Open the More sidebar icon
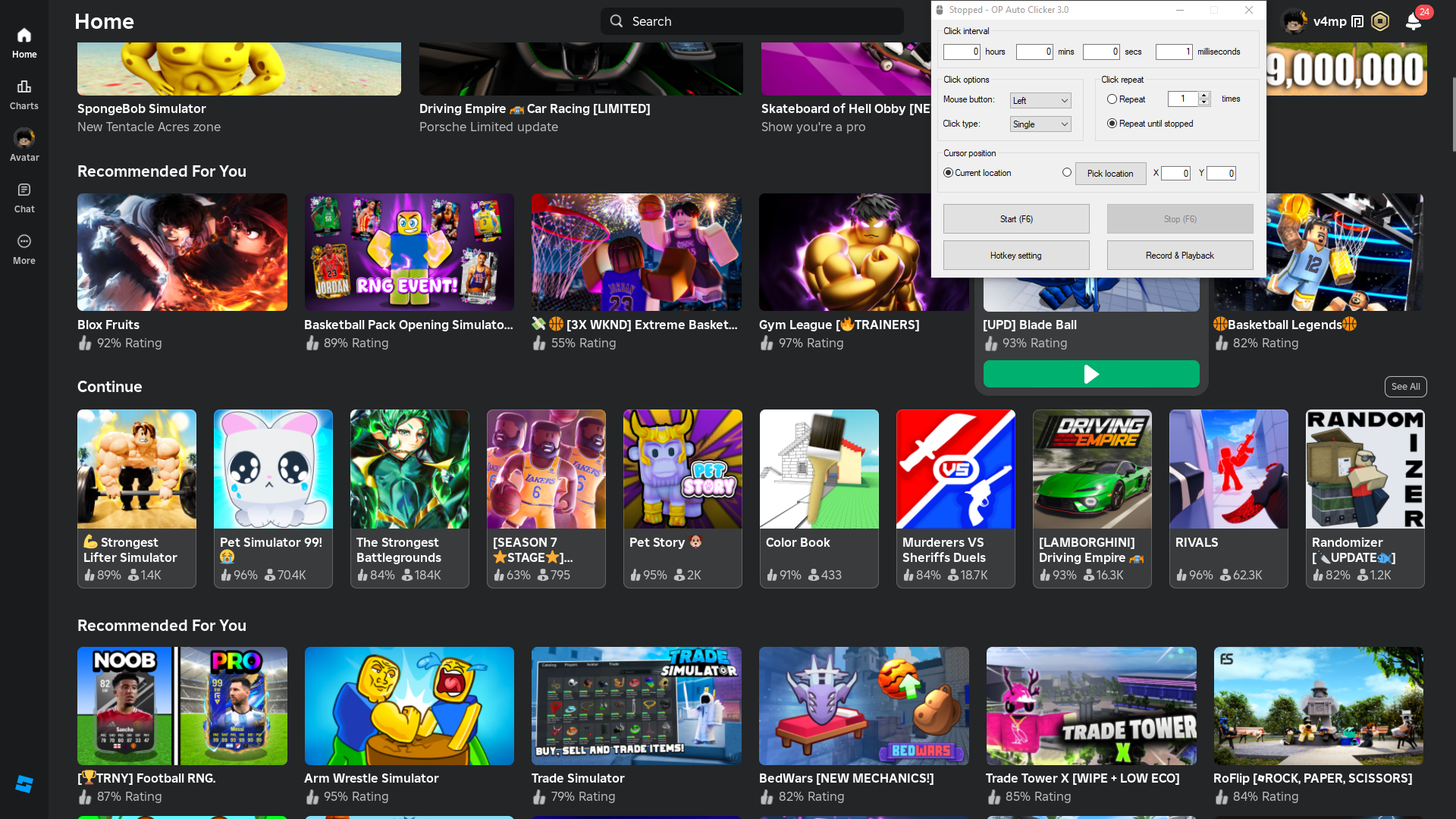Screen dimensions: 1456x819 24,241
